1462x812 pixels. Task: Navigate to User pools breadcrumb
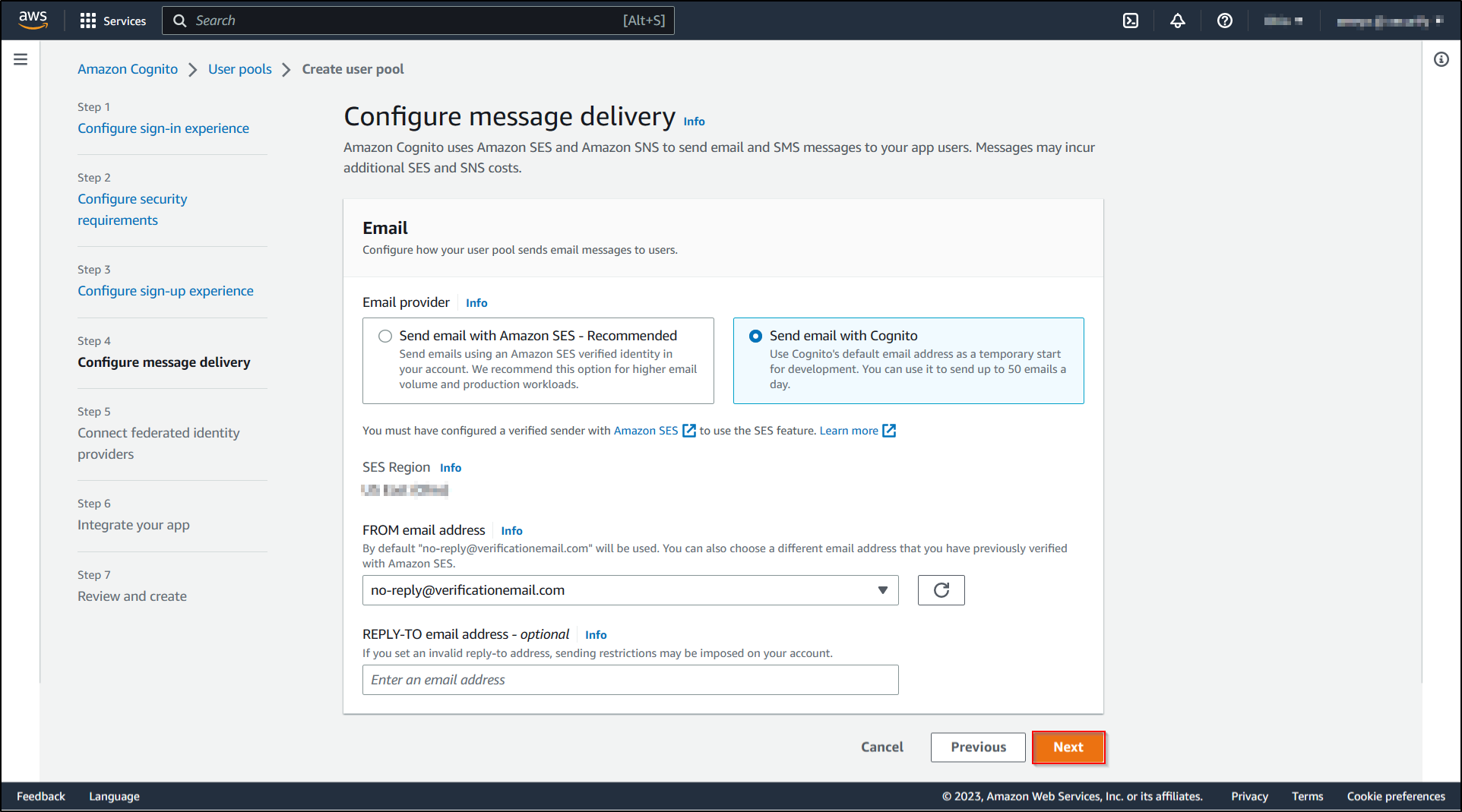point(239,68)
